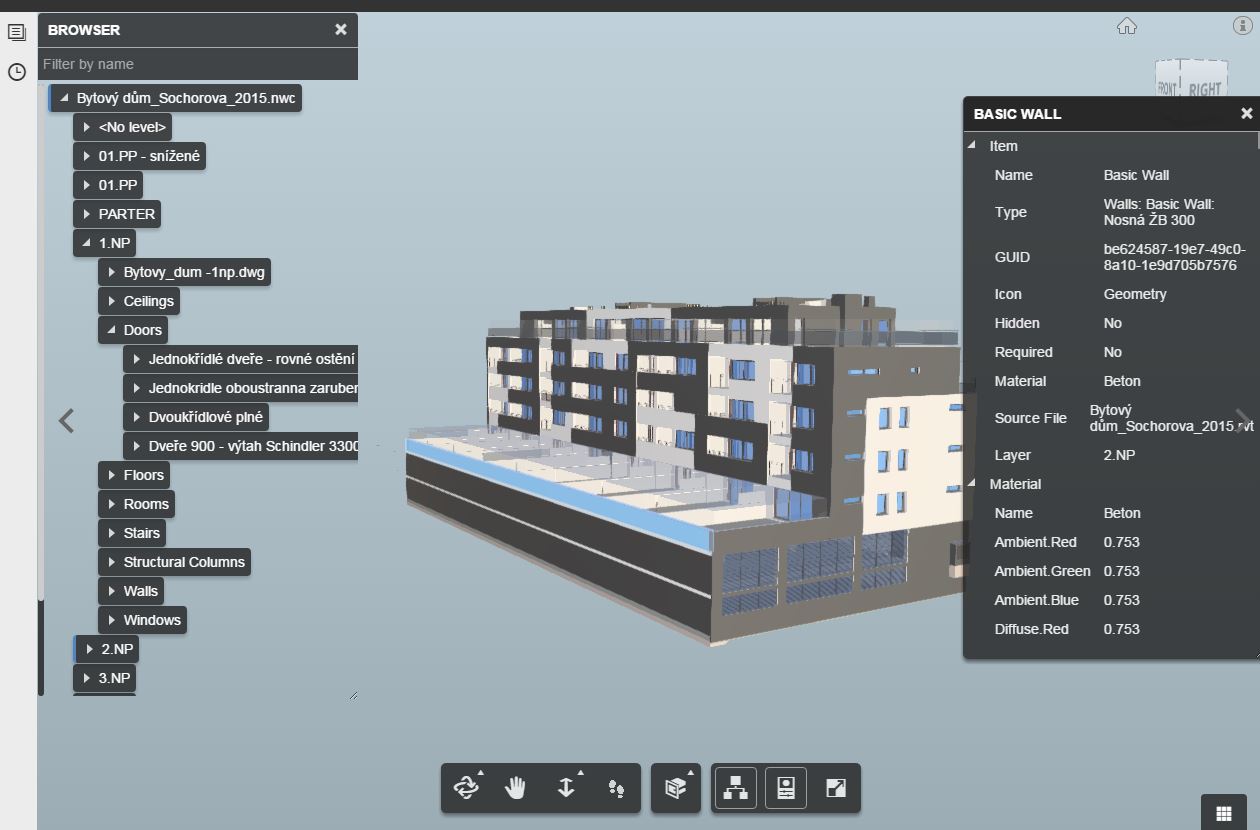The width and height of the screenshot is (1260, 830).
Task: Select the Zoom tool
Action: coord(565,788)
